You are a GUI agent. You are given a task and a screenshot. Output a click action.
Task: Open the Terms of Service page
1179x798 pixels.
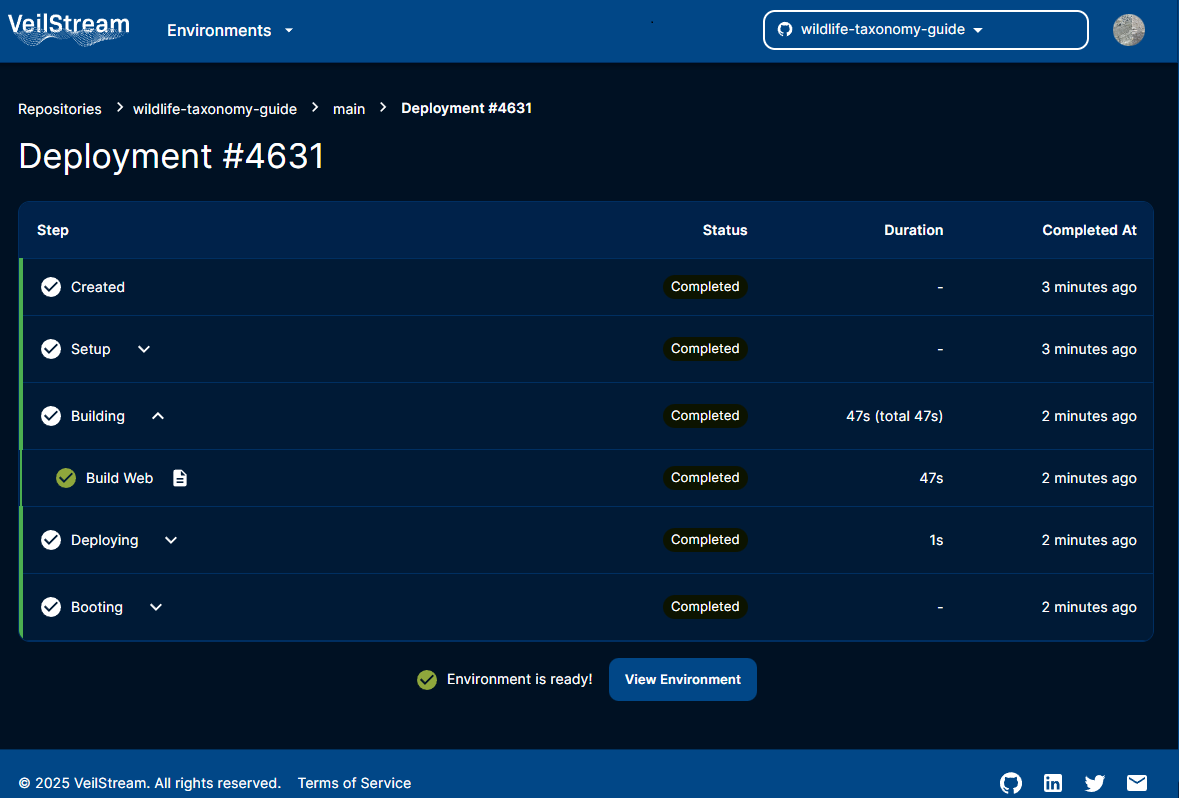354,783
